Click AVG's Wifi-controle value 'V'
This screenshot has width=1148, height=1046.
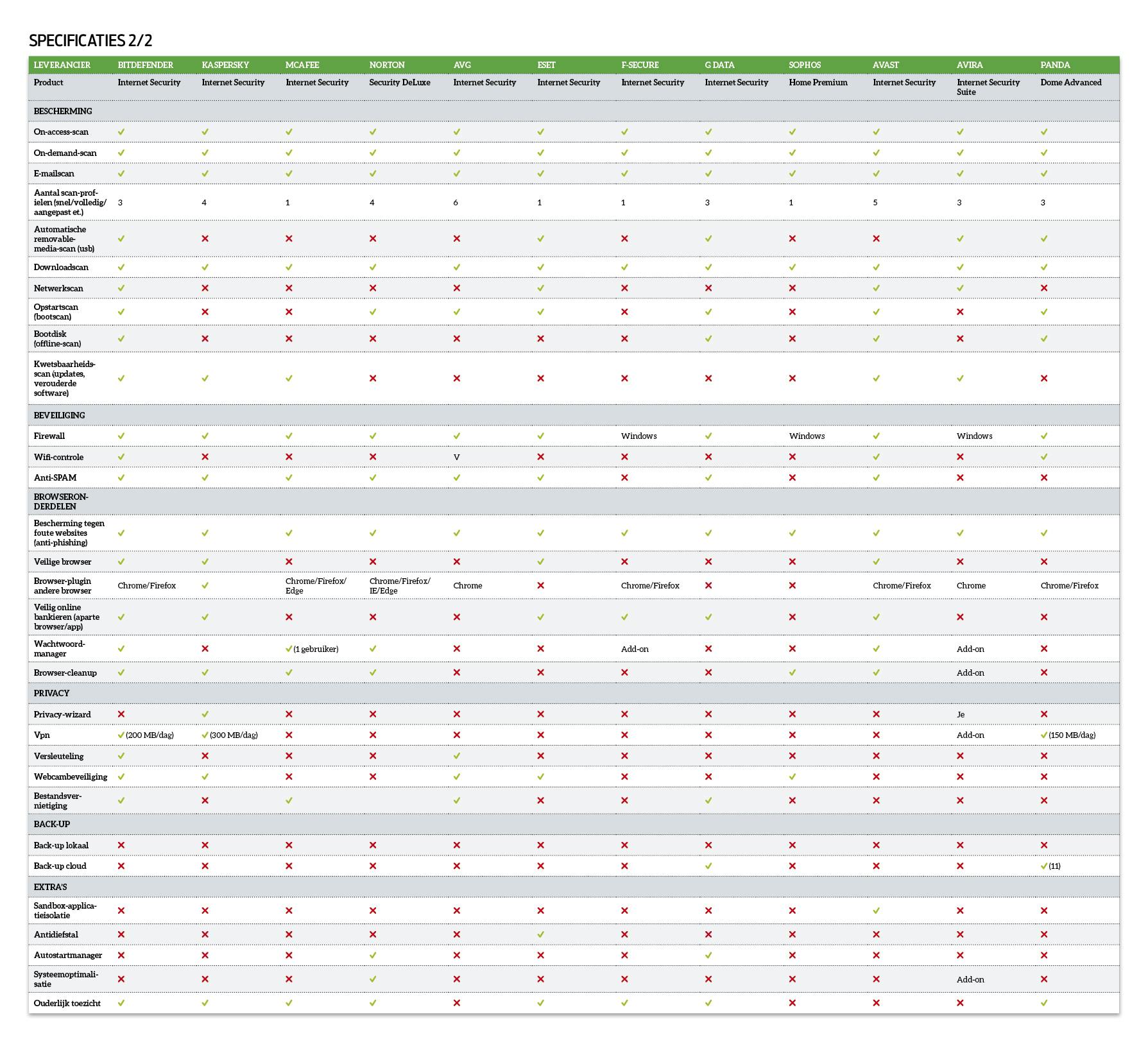coord(456,457)
